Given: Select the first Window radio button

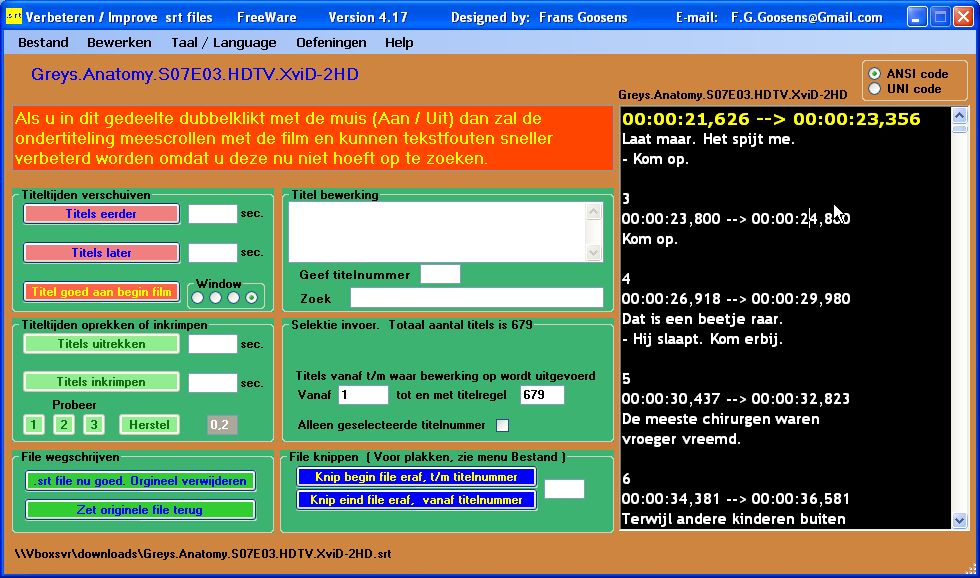Looking at the screenshot, I should click(x=198, y=297).
